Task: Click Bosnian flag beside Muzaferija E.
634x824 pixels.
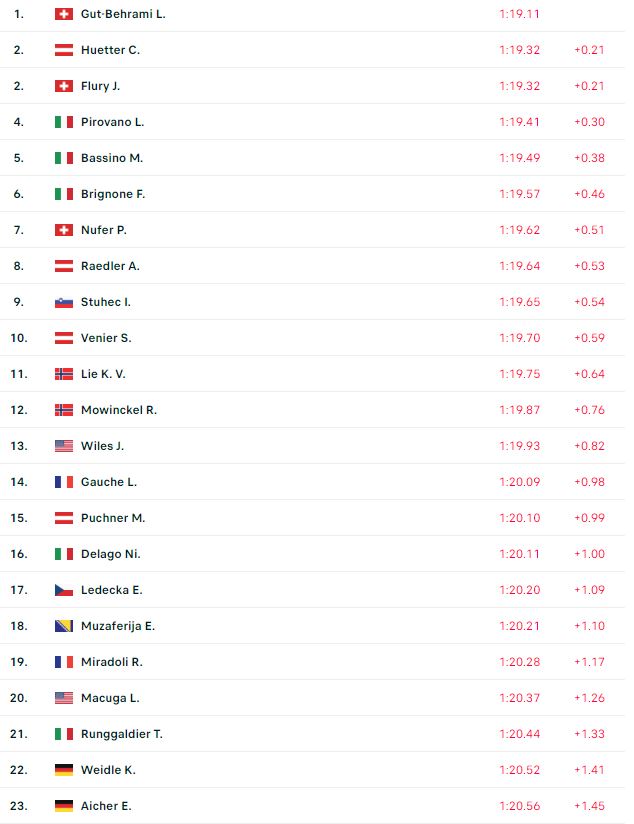Action: [x=64, y=626]
